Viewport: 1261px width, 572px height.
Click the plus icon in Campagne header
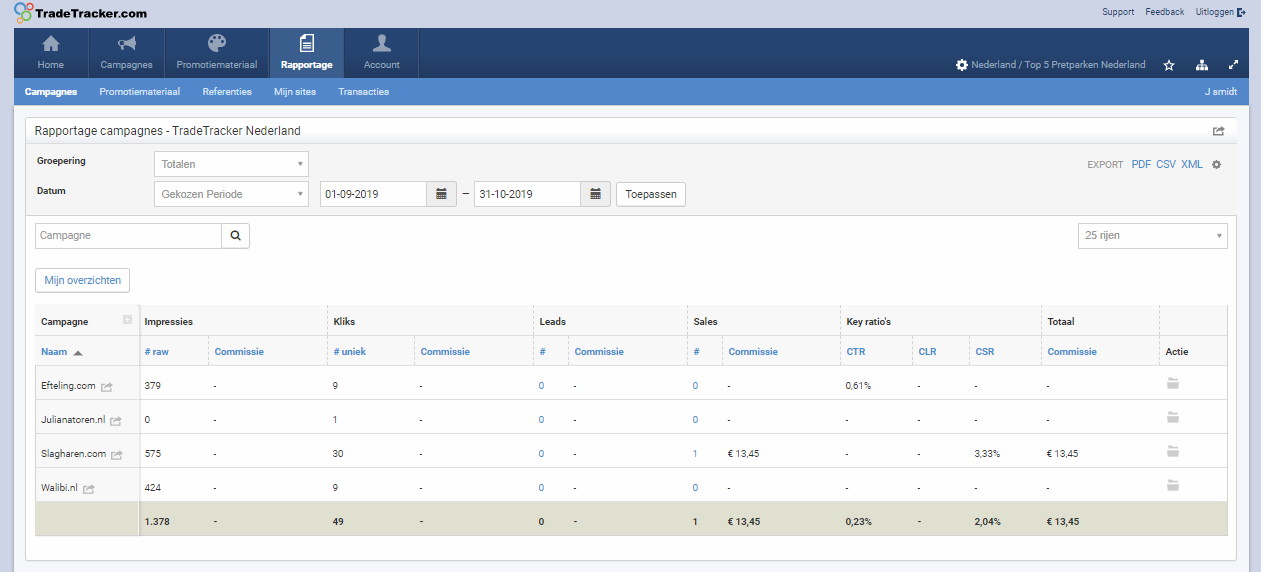click(x=127, y=320)
